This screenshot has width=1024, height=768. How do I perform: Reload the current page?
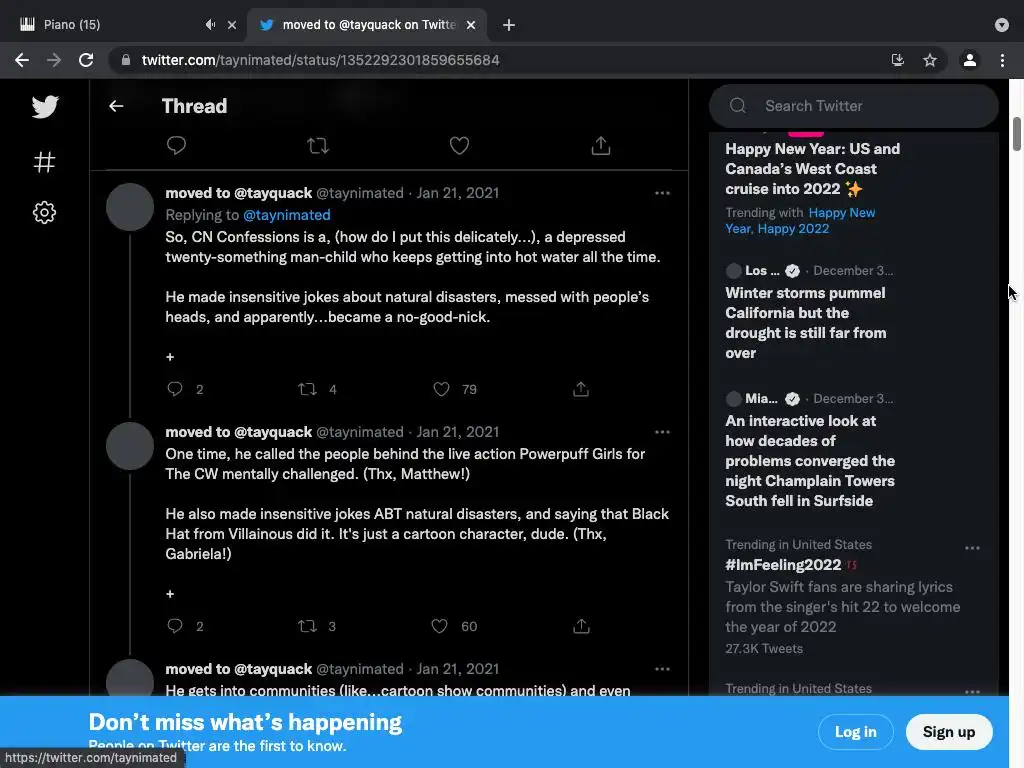tap(86, 60)
